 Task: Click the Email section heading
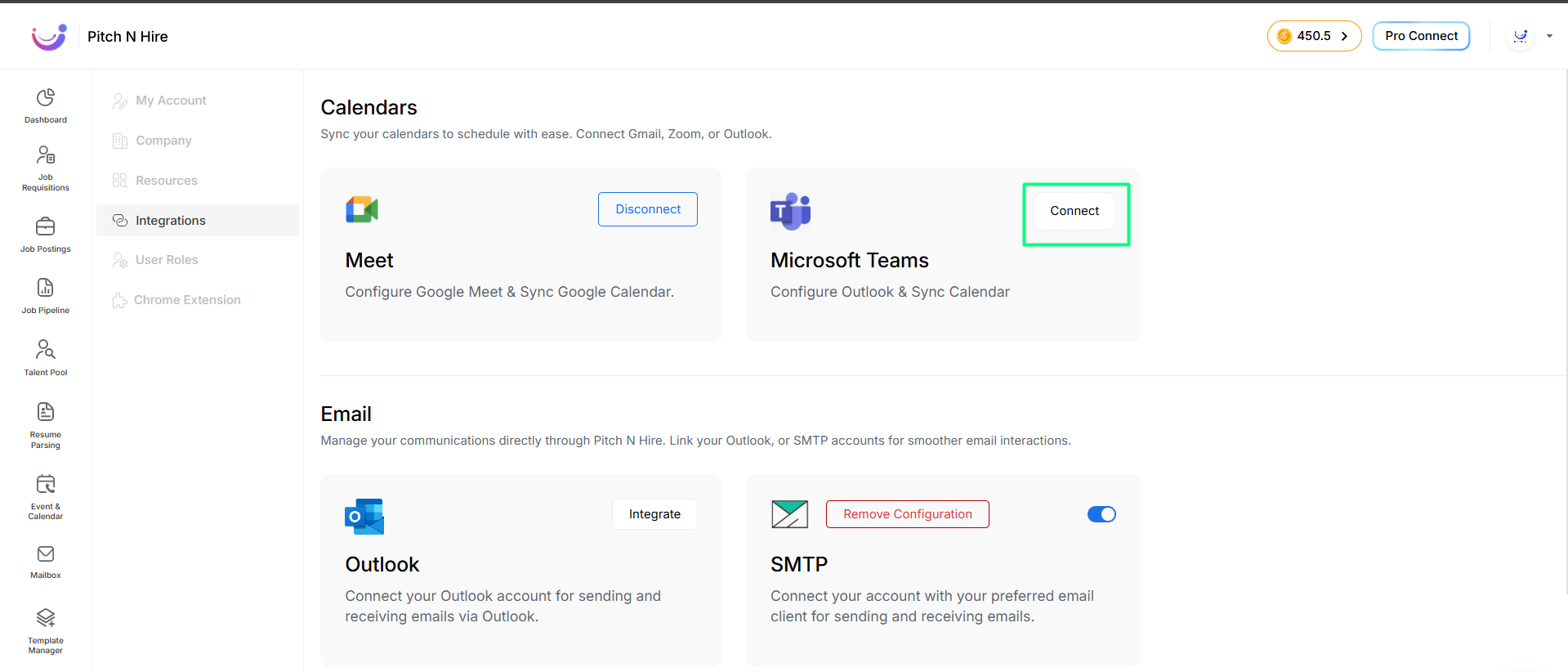click(346, 414)
